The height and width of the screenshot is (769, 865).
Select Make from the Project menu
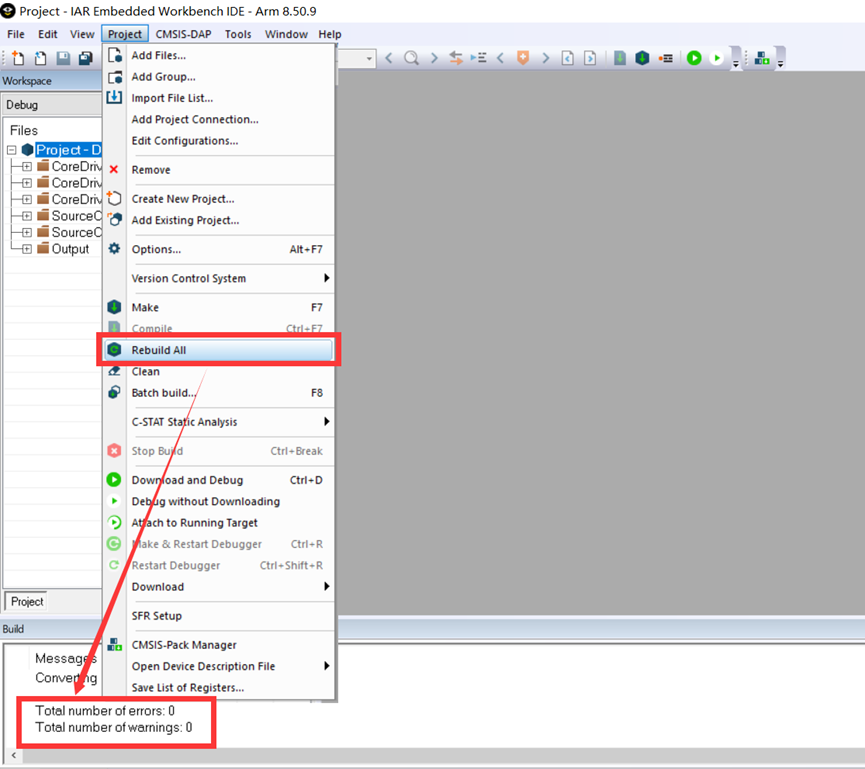point(145,307)
